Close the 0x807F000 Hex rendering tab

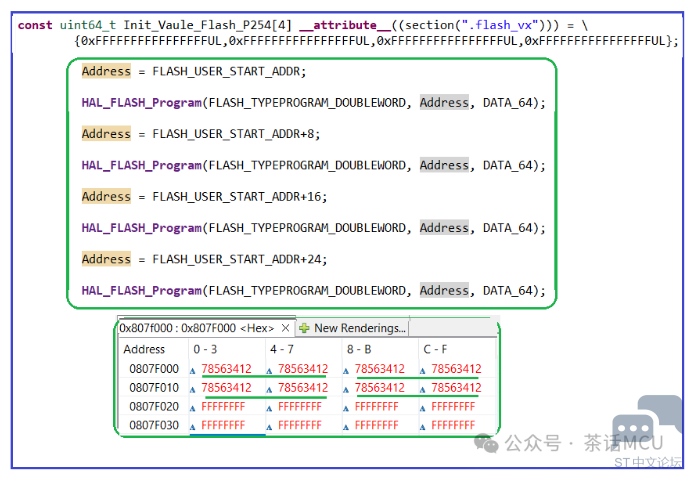(x=285, y=328)
